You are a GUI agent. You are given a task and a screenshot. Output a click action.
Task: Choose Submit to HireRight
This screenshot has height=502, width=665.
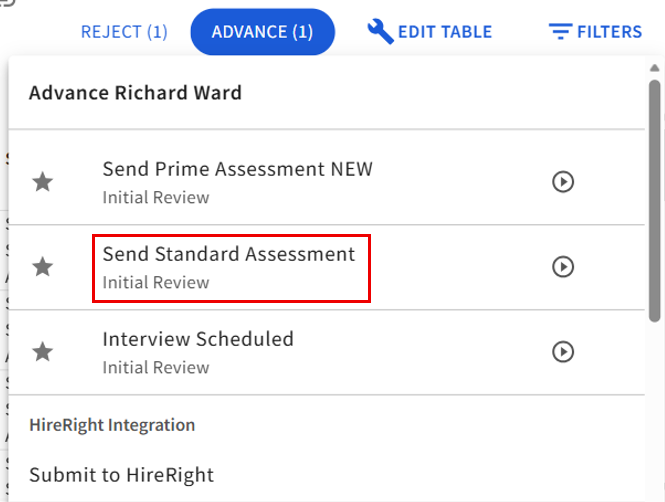click(121, 475)
